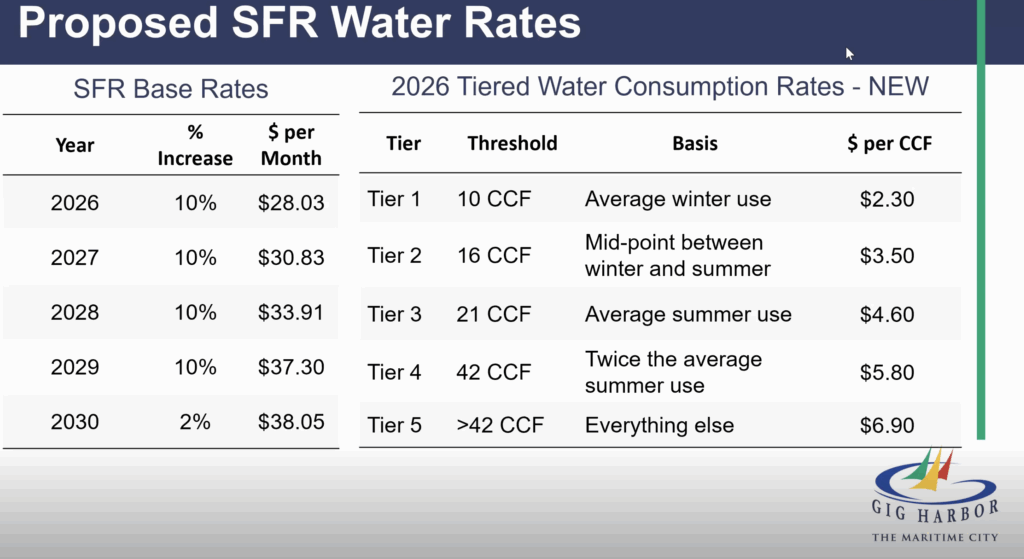The height and width of the screenshot is (559, 1024).
Task: Select the "Average winter use" basis cell
Action: pos(678,199)
